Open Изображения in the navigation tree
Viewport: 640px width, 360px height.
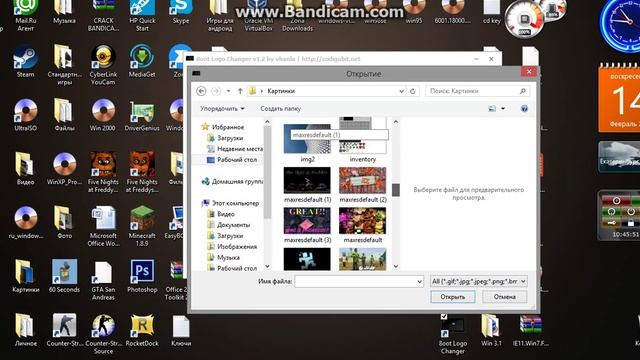[232, 247]
